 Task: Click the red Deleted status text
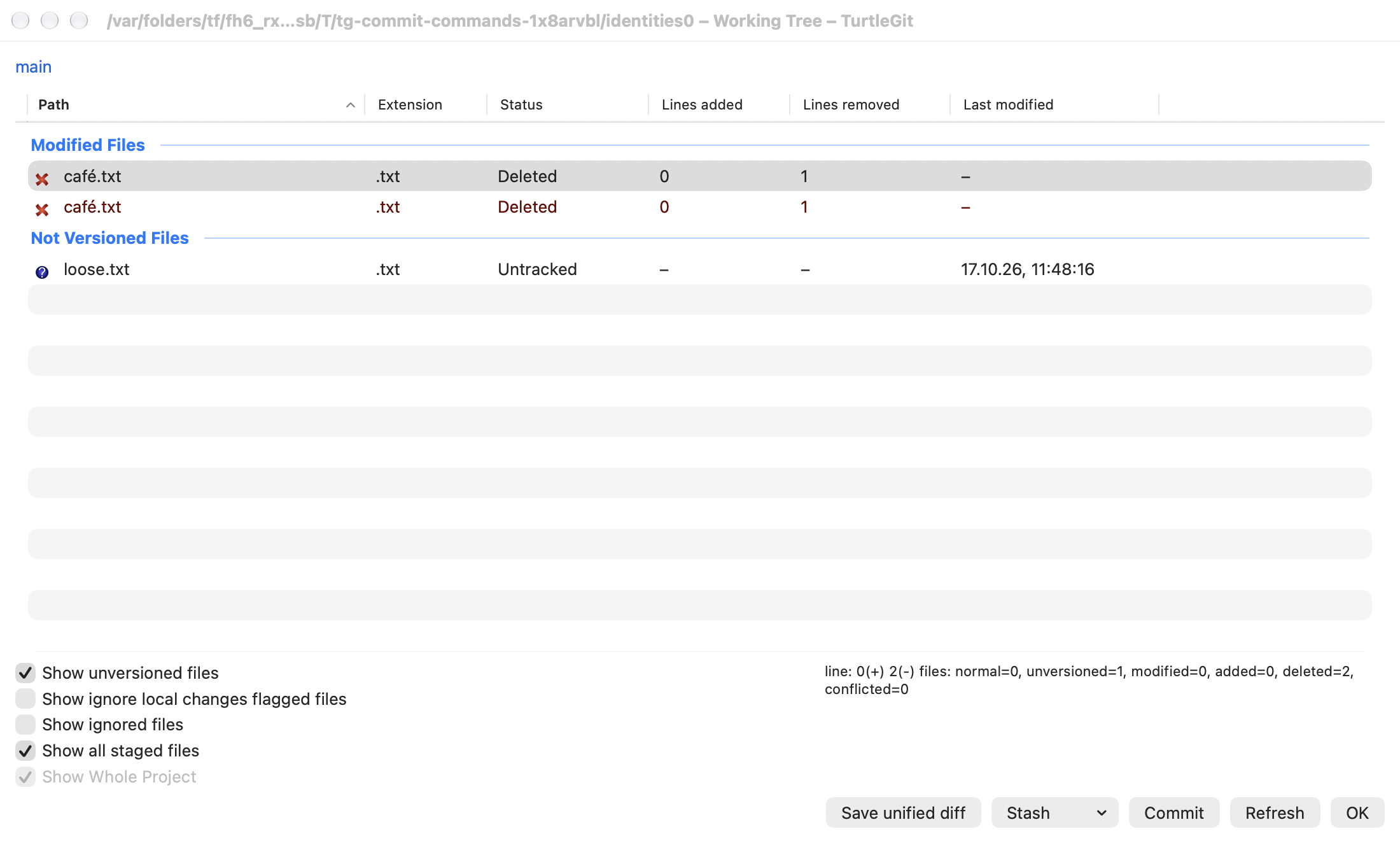(x=527, y=207)
